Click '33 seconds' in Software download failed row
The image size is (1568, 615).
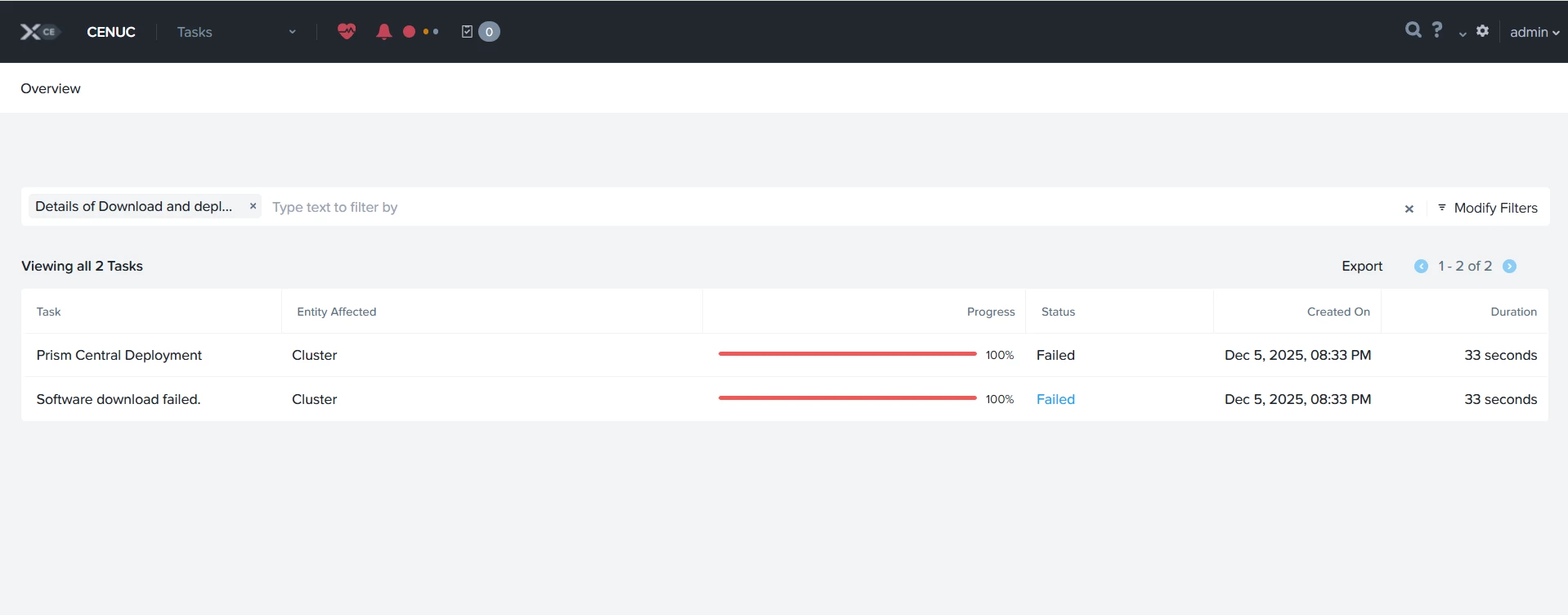click(x=1500, y=399)
